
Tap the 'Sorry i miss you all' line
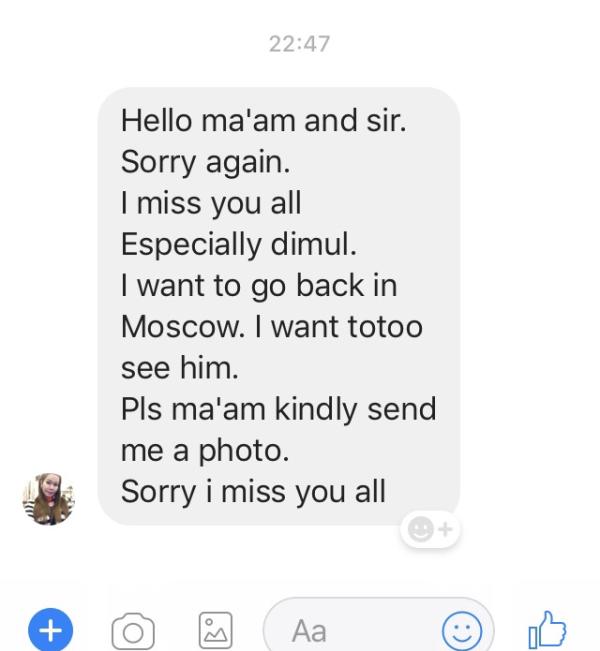(253, 492)
